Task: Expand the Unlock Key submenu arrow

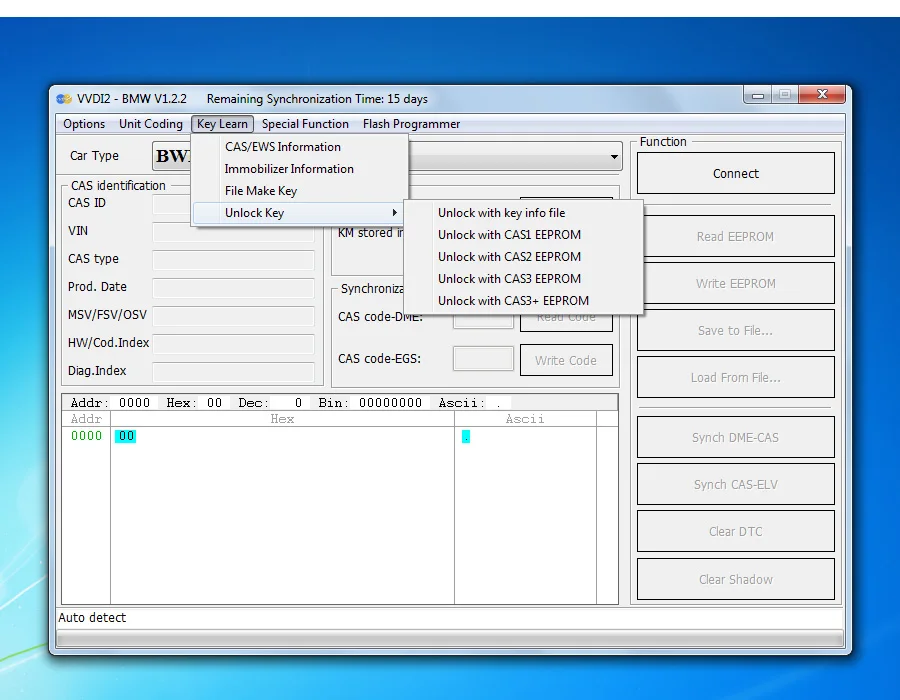Action: point(394,213)
